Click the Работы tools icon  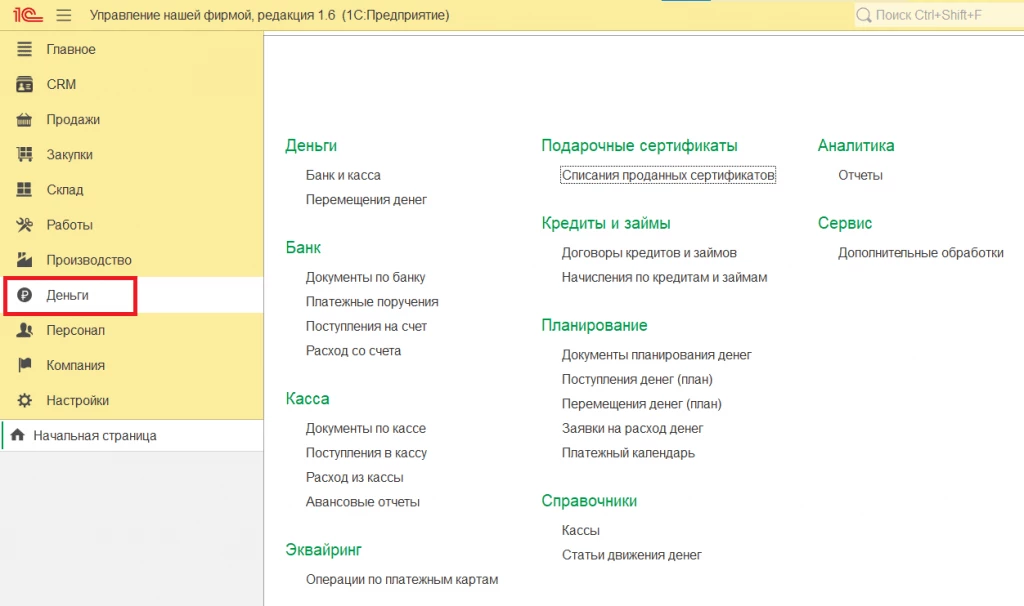coord(24,225)
